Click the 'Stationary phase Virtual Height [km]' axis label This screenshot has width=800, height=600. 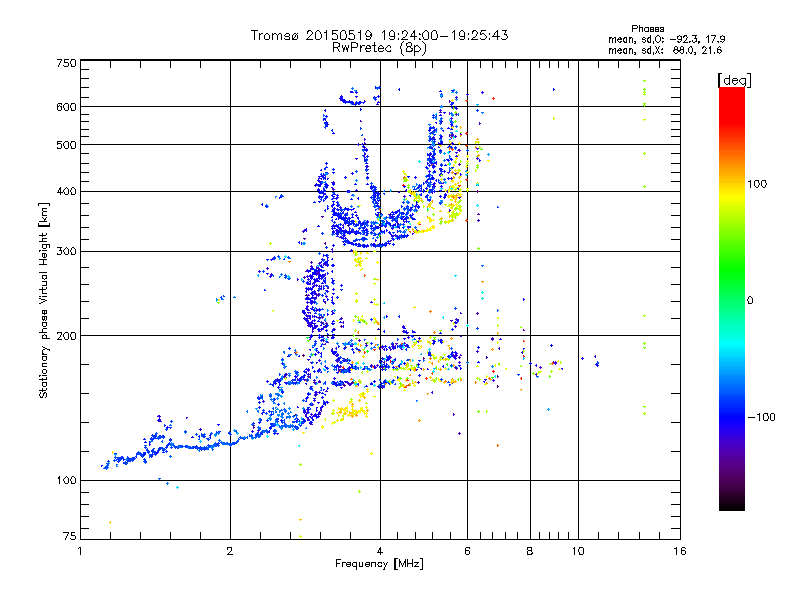(x=44, y=301)
